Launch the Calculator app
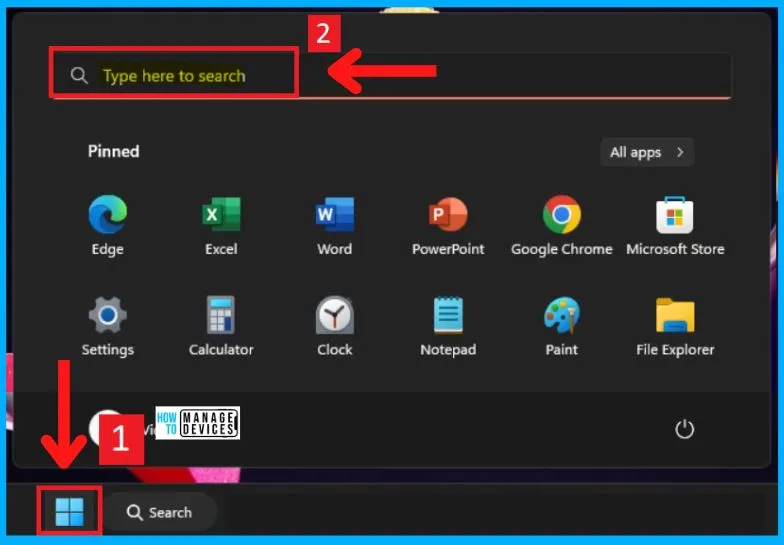This screenshot has height=545, width=784. click(221, 316)
